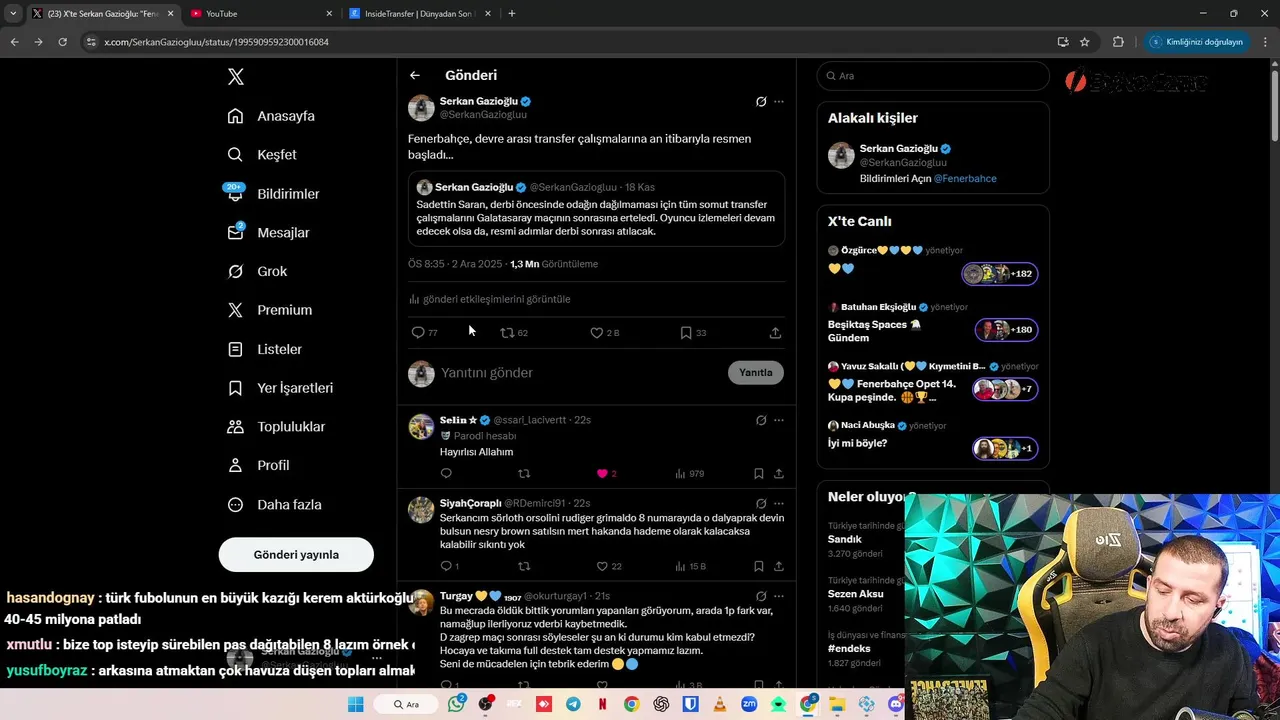Click the Yanıtla button

756,373
